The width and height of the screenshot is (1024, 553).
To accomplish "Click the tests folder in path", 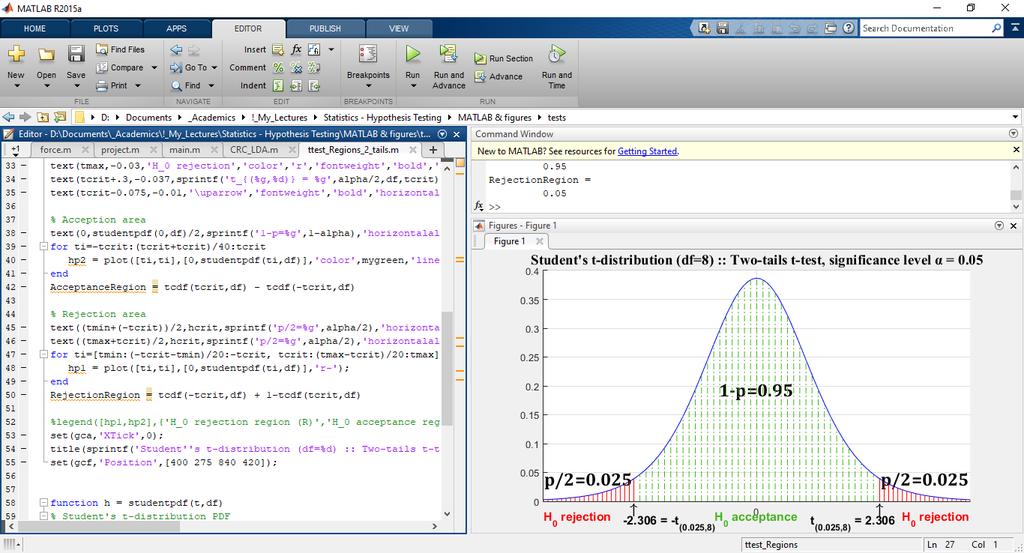I will (x=556, y=118).
